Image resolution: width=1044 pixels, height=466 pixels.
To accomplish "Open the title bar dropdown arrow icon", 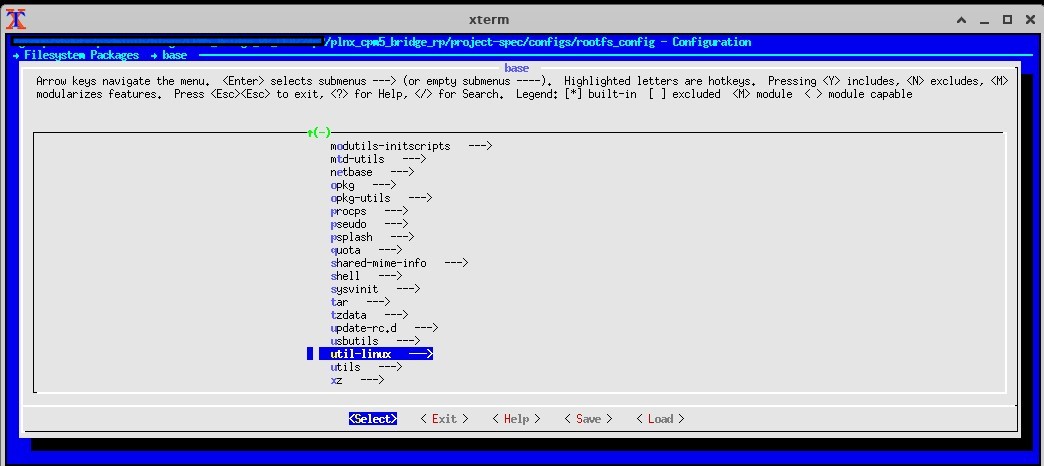I will [x=961, y=20].
